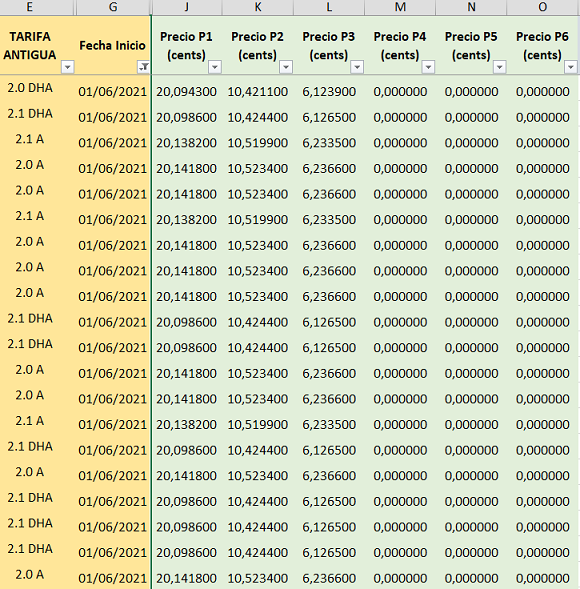Select the first 2.0 DHA tariff cell
The width and height of the screenshot is (580, 589).
[30, 88]
